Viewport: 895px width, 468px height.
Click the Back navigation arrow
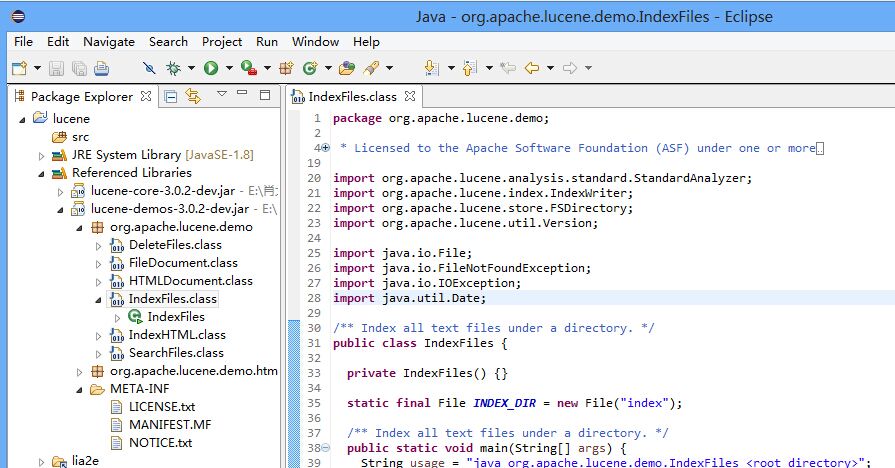point(532,68)
